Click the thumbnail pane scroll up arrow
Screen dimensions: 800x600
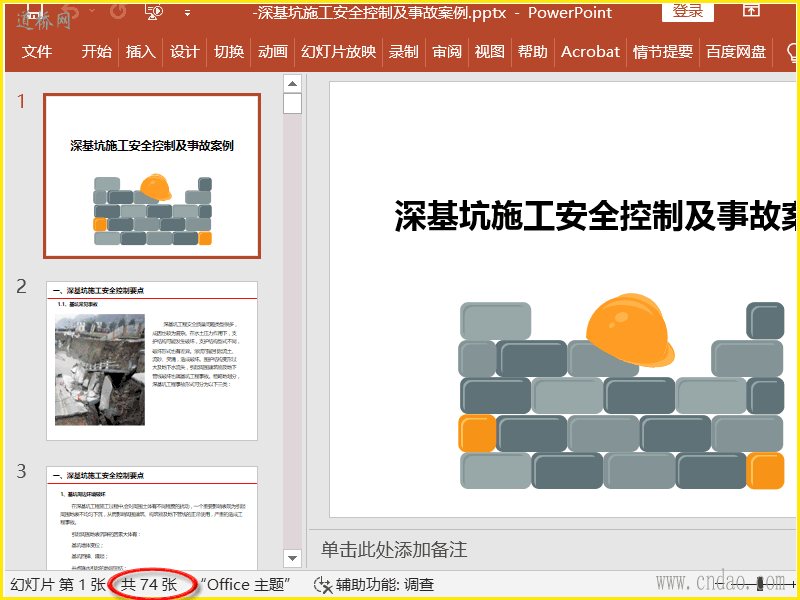292,83
